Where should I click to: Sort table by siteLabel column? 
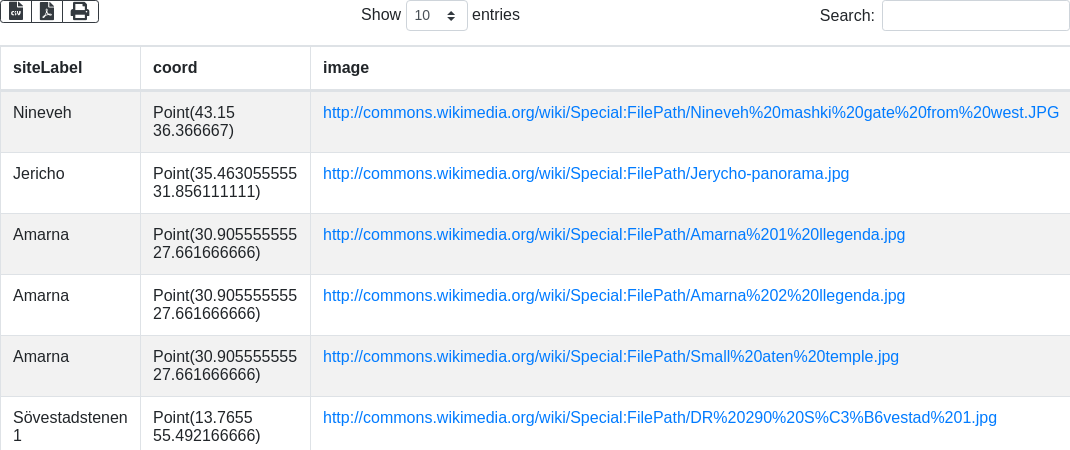pyautogui.click(x=47, y=68)
